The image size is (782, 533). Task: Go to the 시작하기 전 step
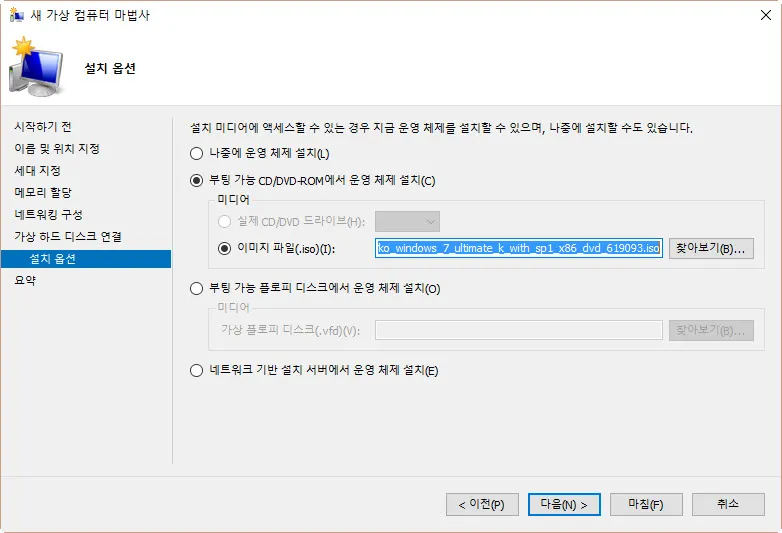43,127
